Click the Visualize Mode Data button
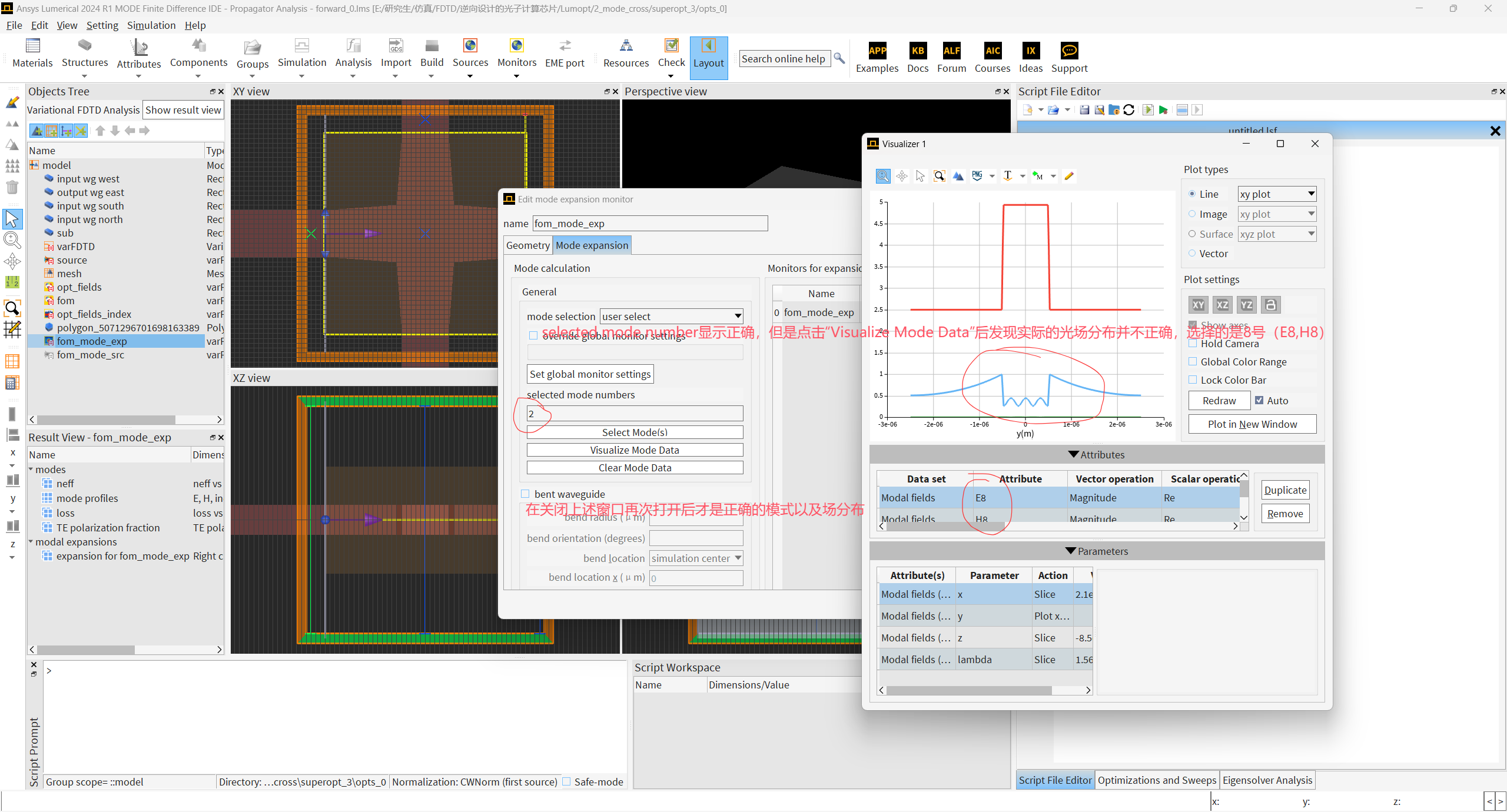The height and width of the screenshot is (812, 1507). coord(635,450)
